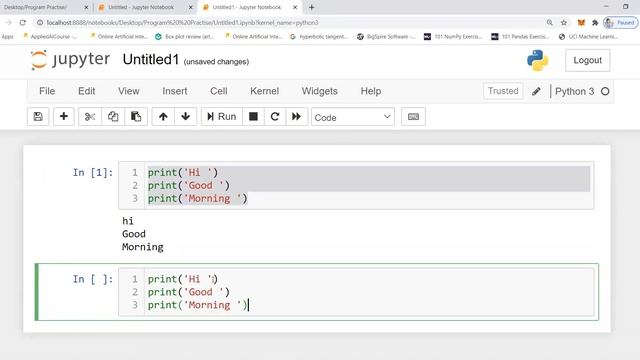Viewport: 640px width, 360px height.
Task: Click the Trusted notebook indicator
Action: (x=503, y=91)
